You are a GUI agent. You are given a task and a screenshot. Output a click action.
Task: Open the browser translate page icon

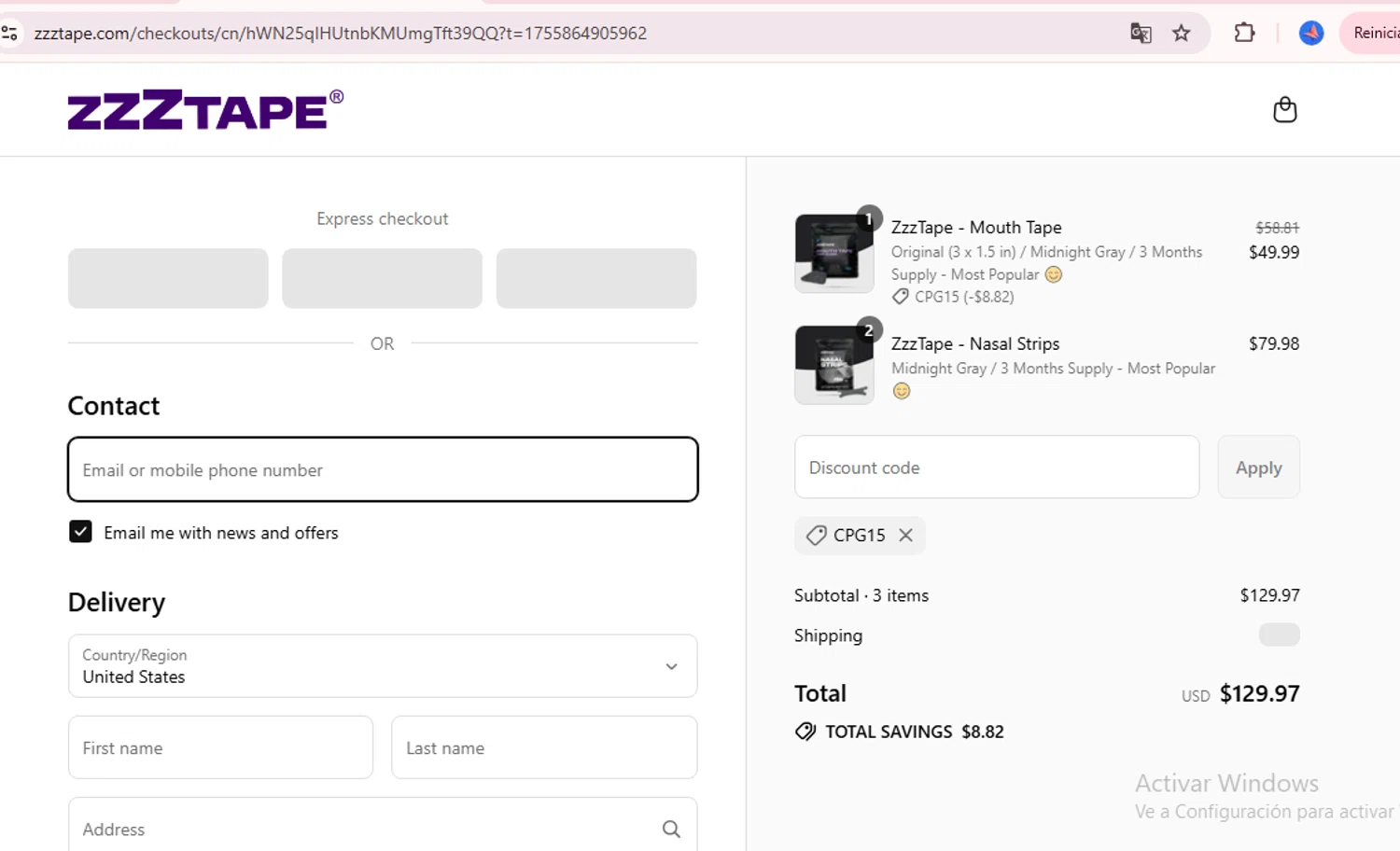pos(1141,34)
